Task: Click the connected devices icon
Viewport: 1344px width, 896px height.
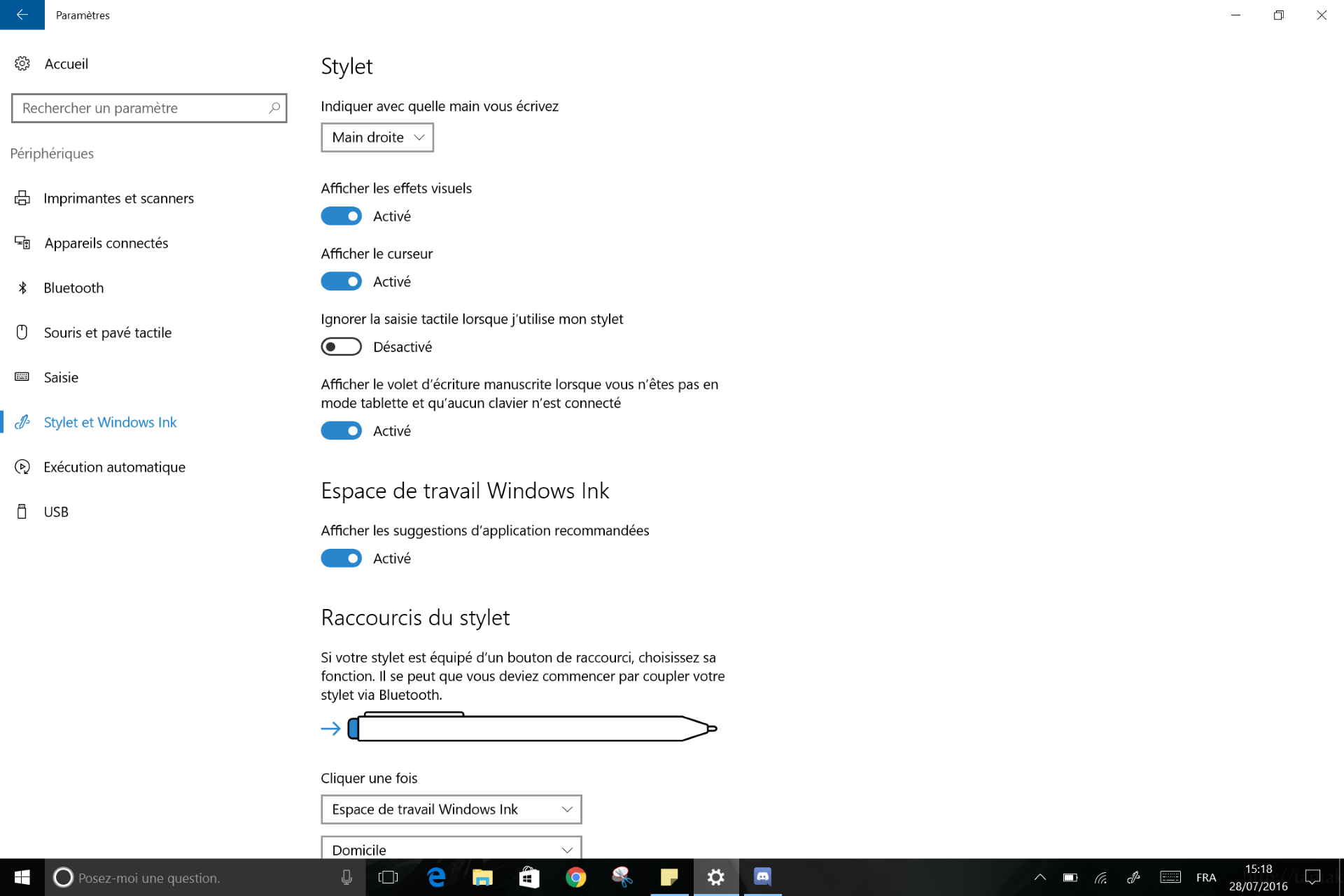Action: [22, 243]
